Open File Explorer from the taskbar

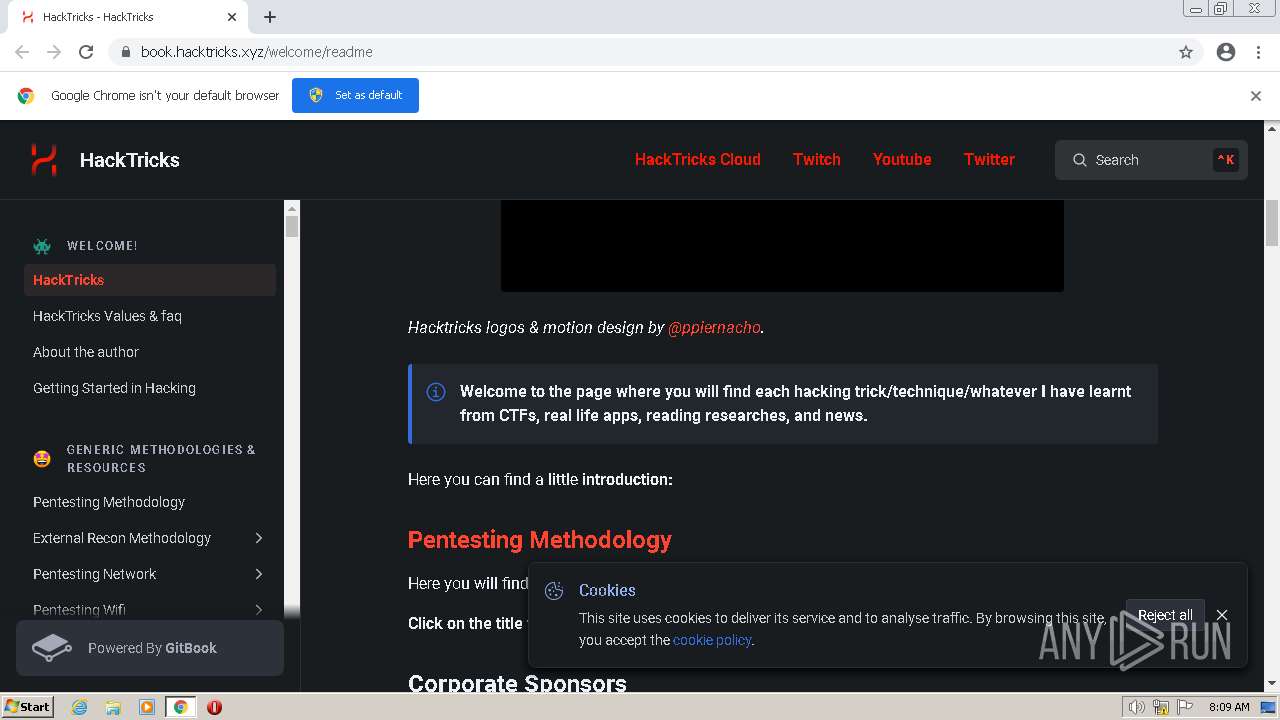click(113, 707)
